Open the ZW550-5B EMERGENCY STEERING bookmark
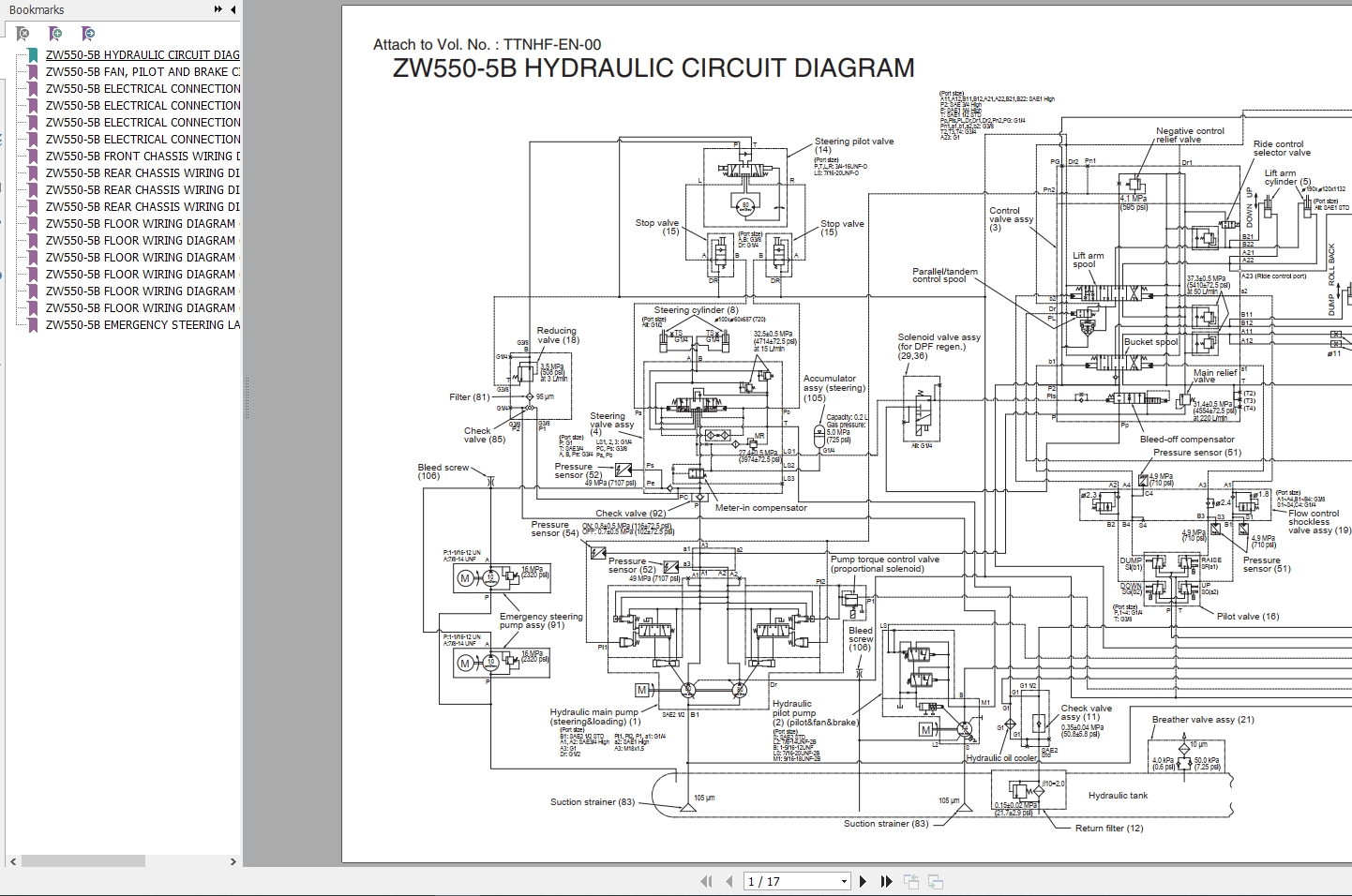 [x=143, y=325]
